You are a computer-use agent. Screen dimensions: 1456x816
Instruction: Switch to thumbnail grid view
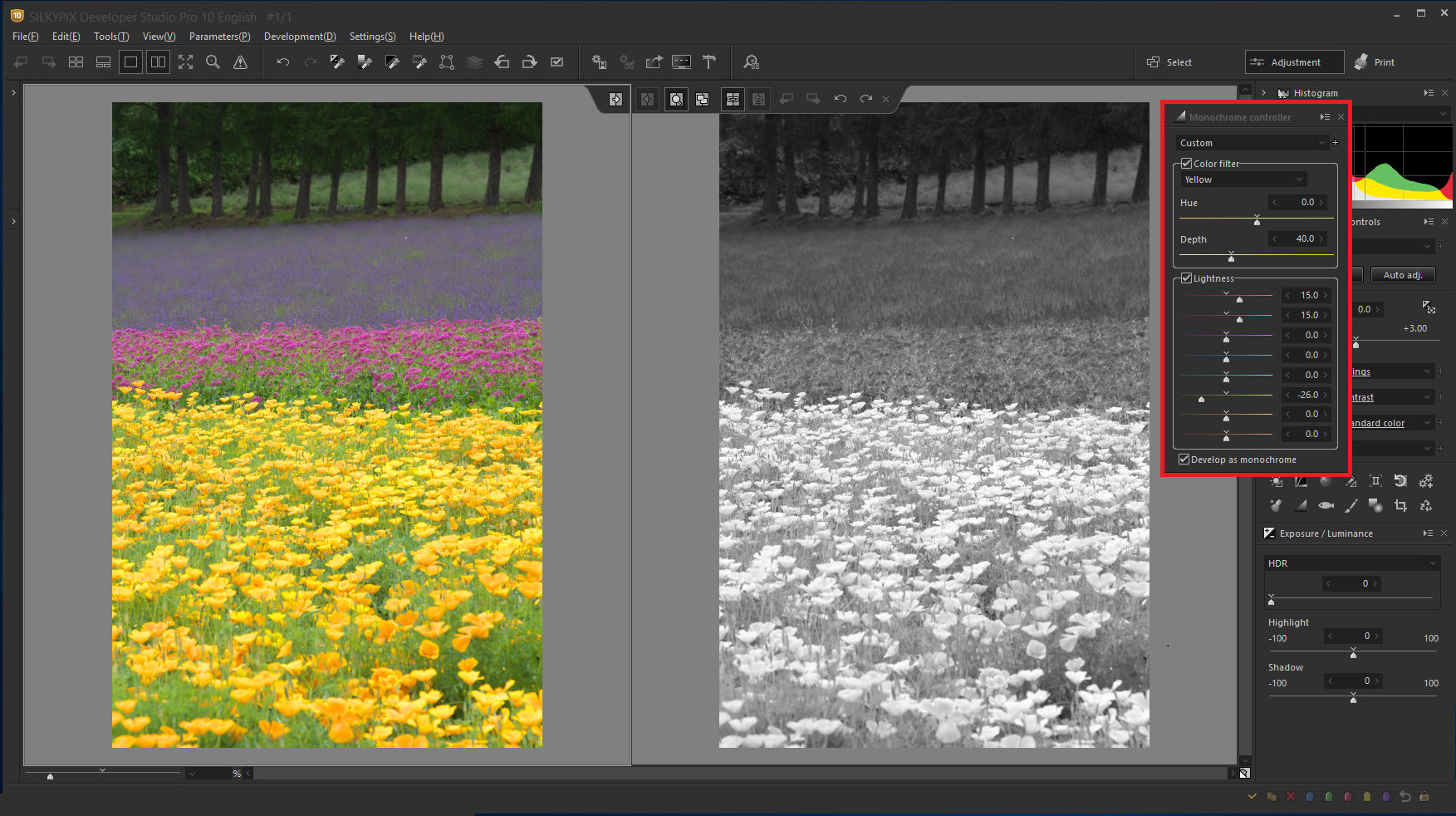click(76, 62)
